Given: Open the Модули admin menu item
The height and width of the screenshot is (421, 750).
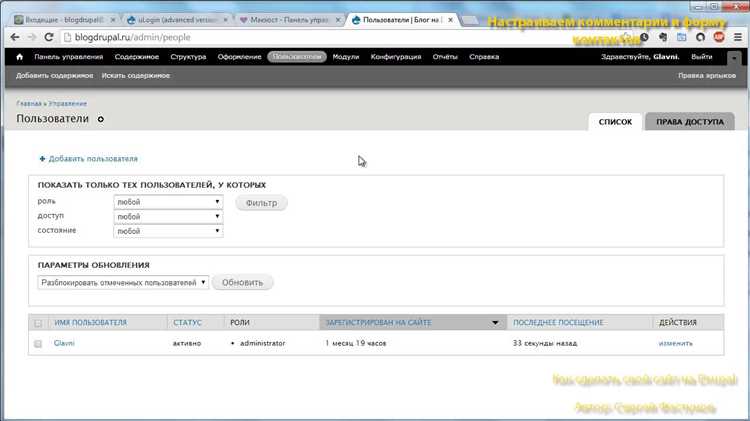Looking at the screenshot, I should (x=346, y=57).
